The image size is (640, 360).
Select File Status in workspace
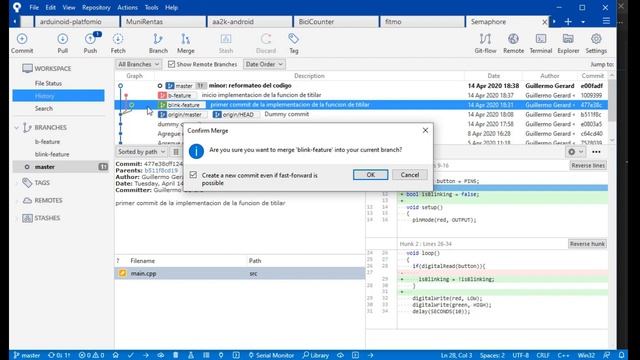coord(49,83)
